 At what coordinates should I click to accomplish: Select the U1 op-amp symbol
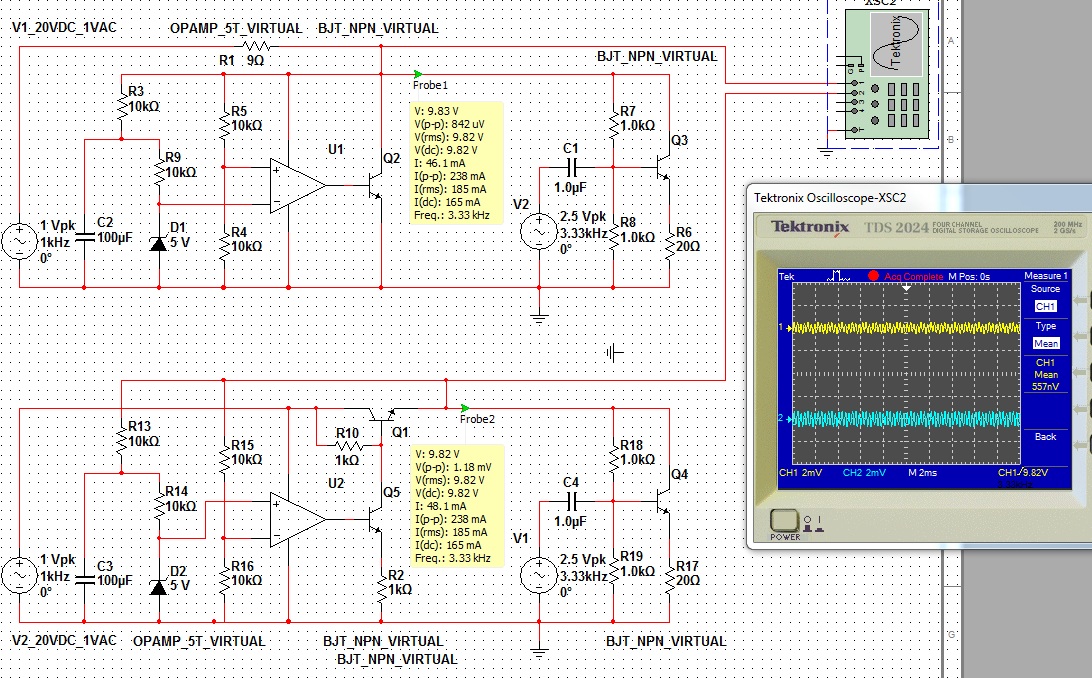pyautogui.click(x=297, y=186)
